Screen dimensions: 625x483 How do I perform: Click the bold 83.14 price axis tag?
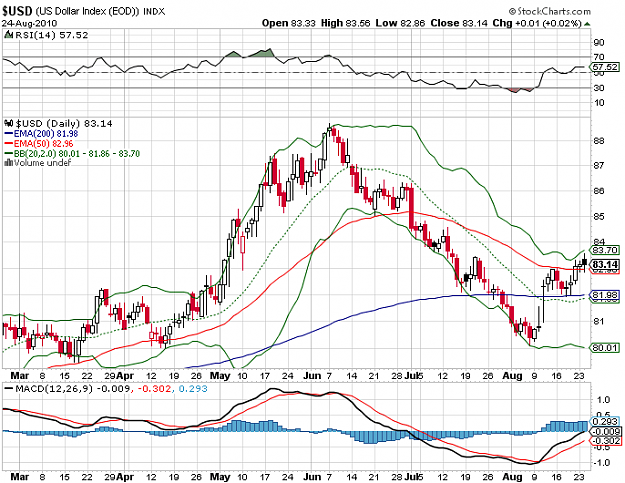click(605, 264)
